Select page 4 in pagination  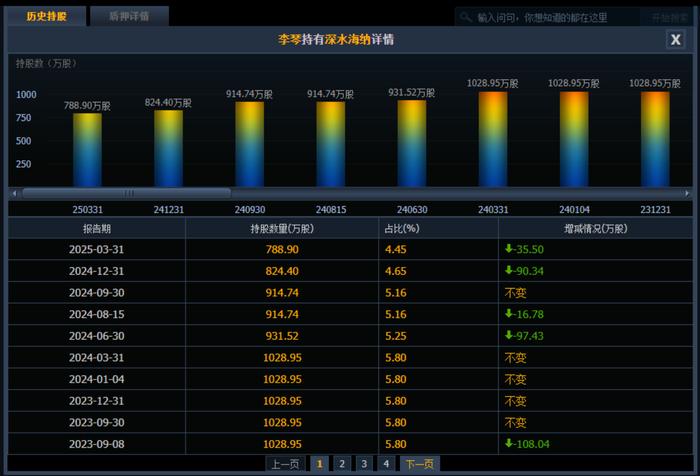(x=386, y=464)
